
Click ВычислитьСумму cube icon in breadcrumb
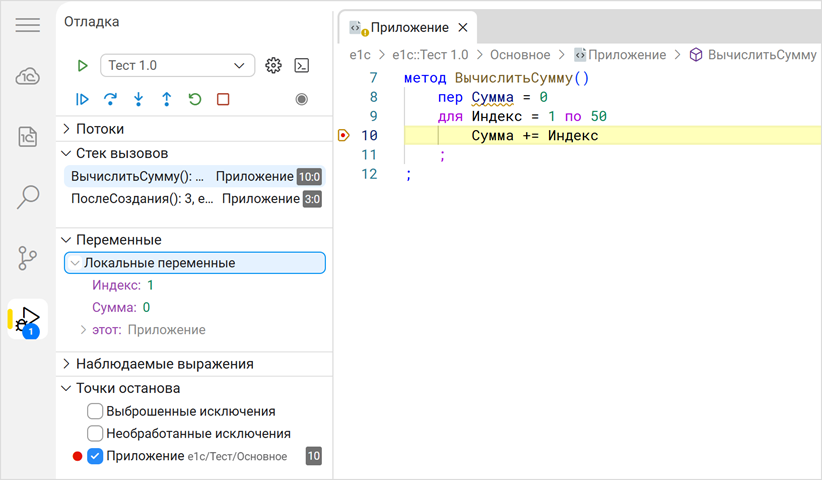coord(696,54)
